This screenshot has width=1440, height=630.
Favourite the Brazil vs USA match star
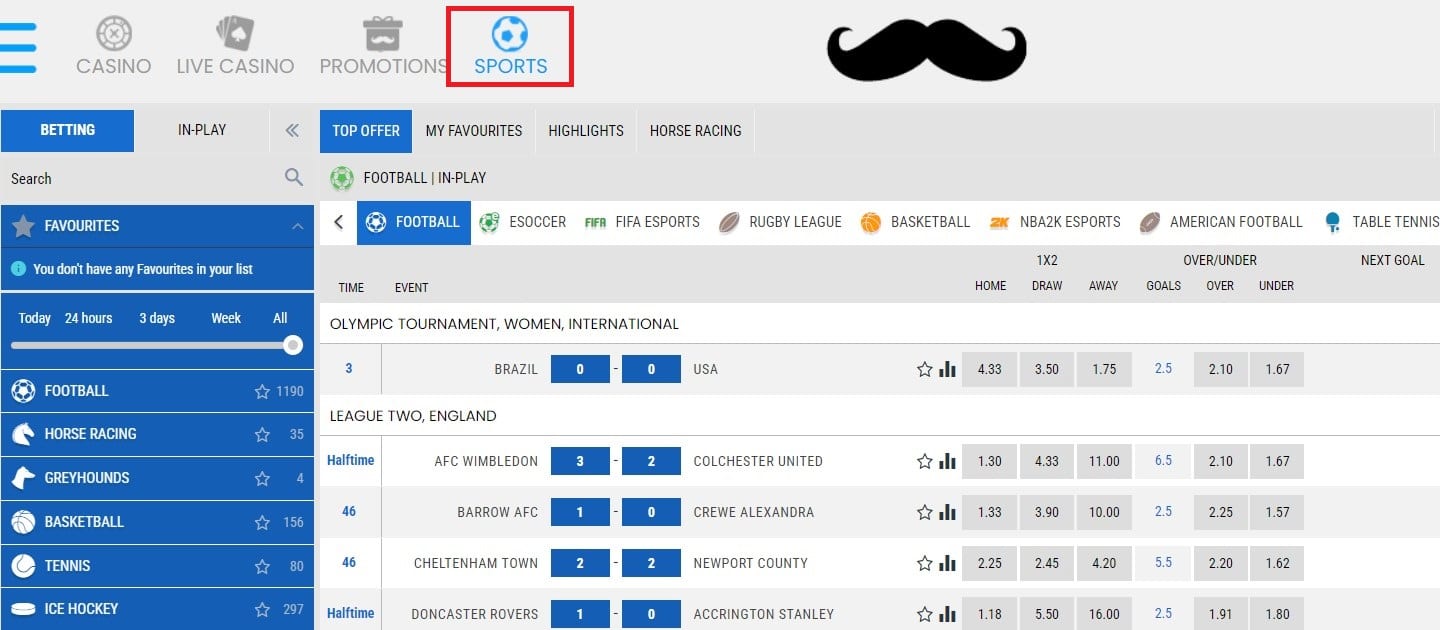point(924,369)
